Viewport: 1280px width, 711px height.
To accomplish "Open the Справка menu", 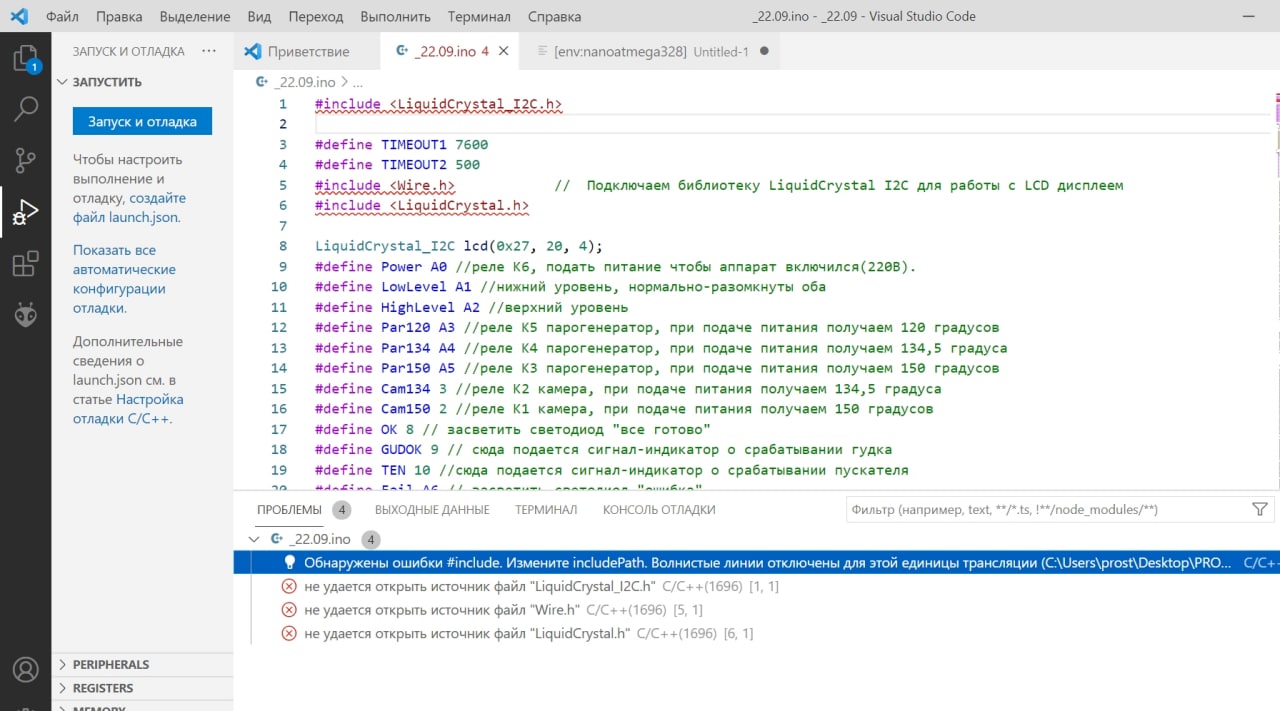I will coord(553,16).
